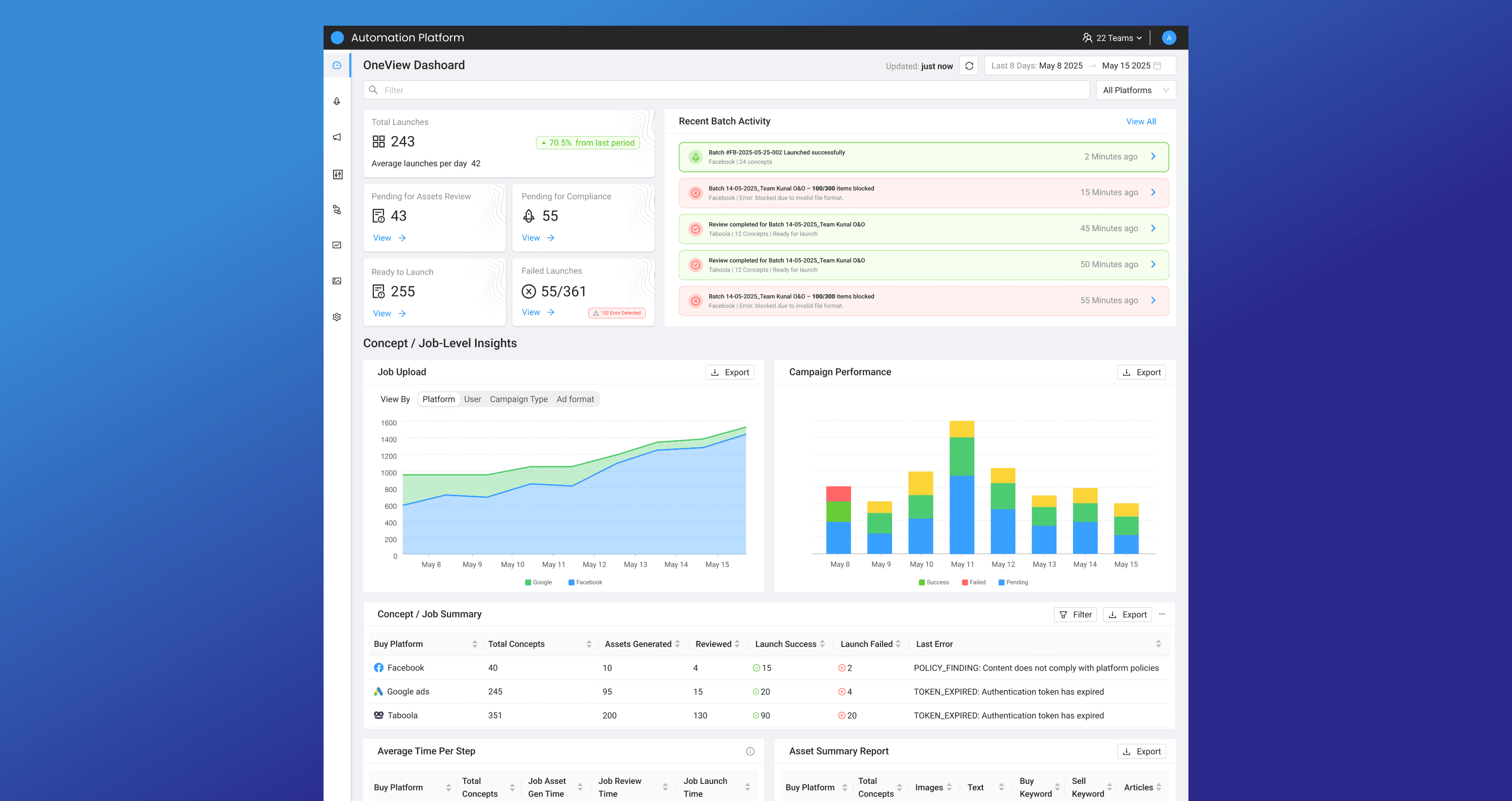Toggle Pending series in Campaign Performance legend

[1013, 582]
